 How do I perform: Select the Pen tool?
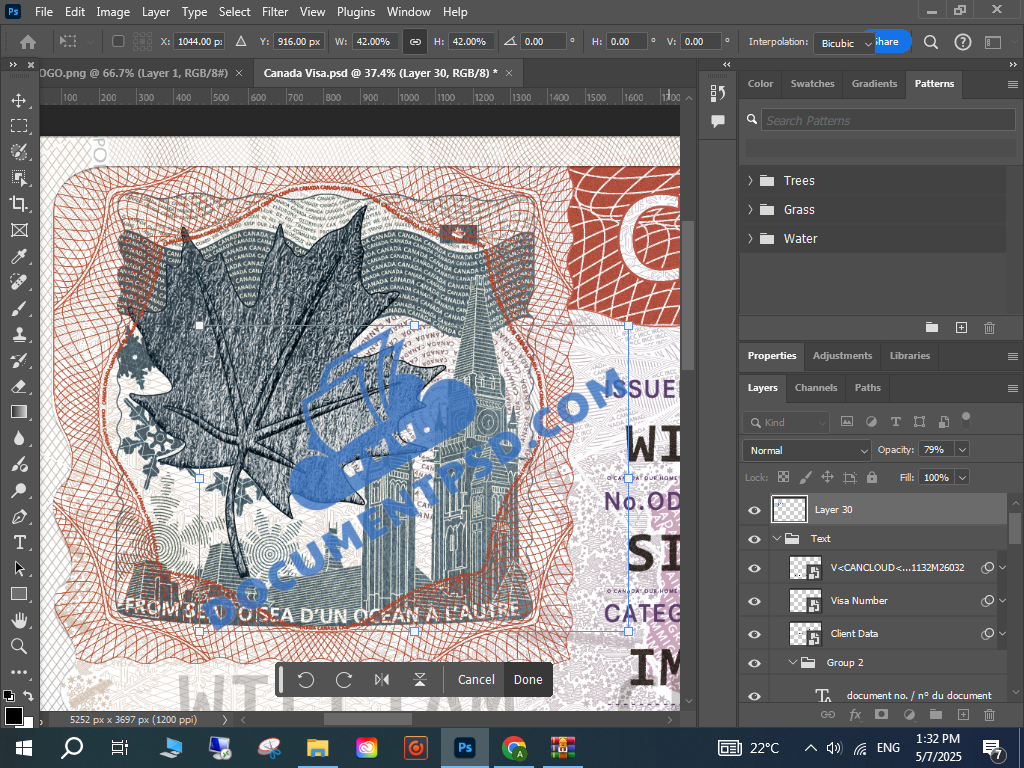pyautogui.click(x=19, y=517)
